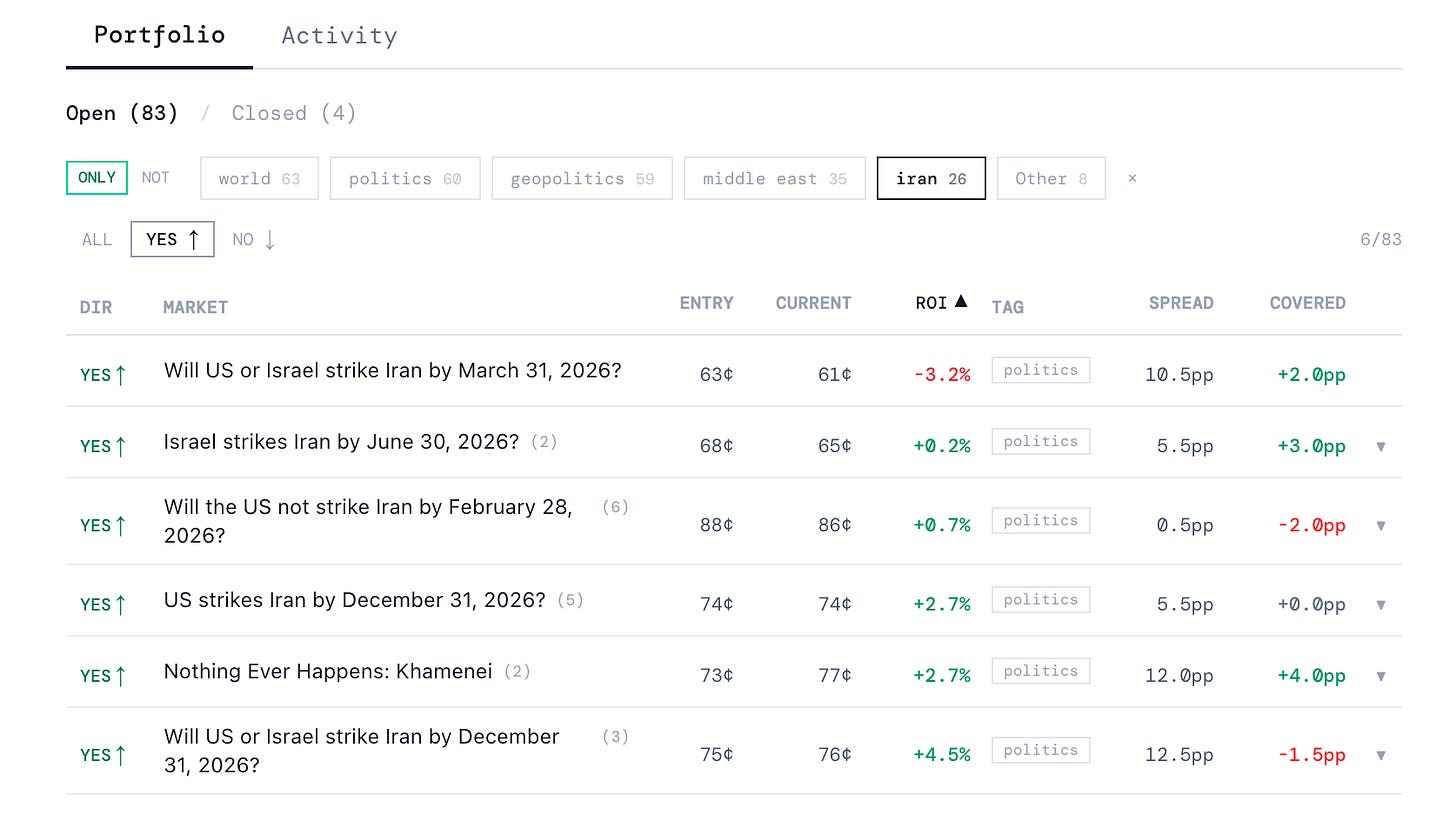Sort by the CURRENT column
The image size is (1456, 814).
coord(813,303)
